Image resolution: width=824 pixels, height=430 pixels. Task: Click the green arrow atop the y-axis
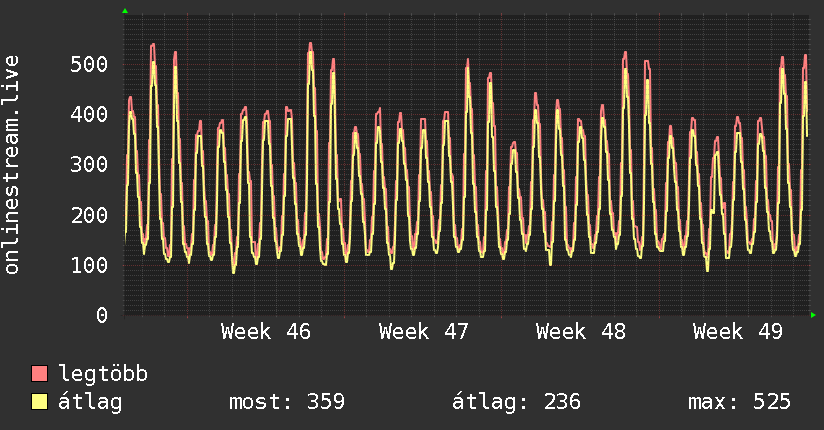125,11
